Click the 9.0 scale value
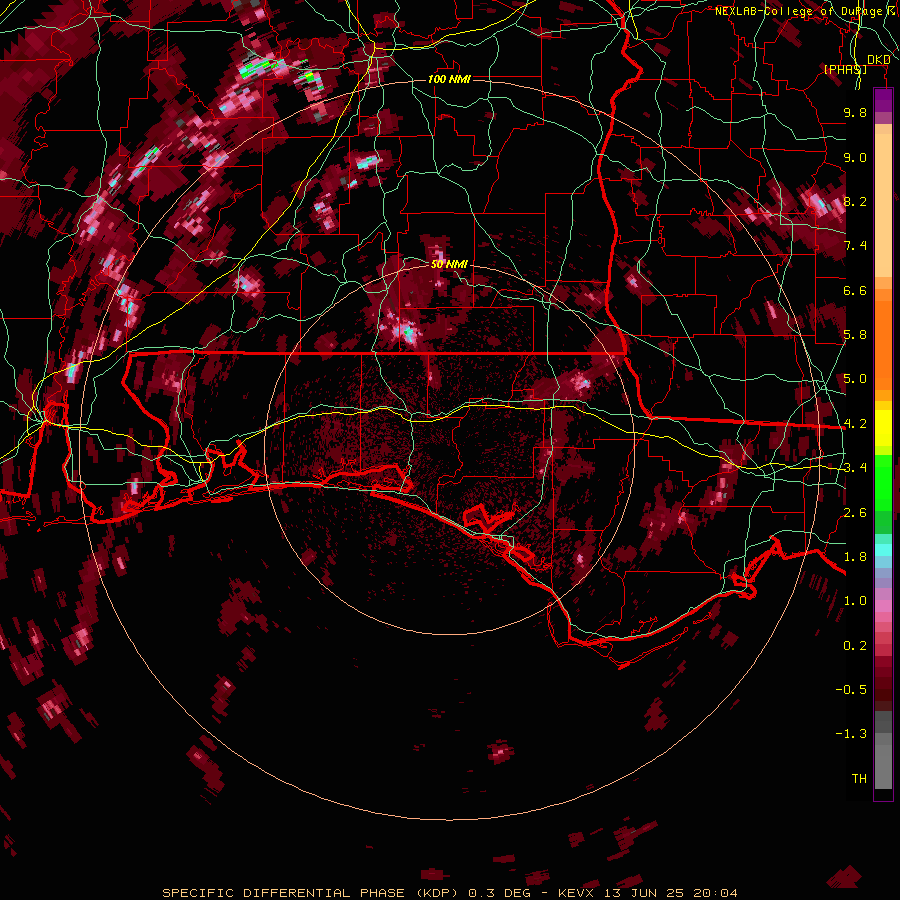The image size is (900, 900). (x=855, y=157)
